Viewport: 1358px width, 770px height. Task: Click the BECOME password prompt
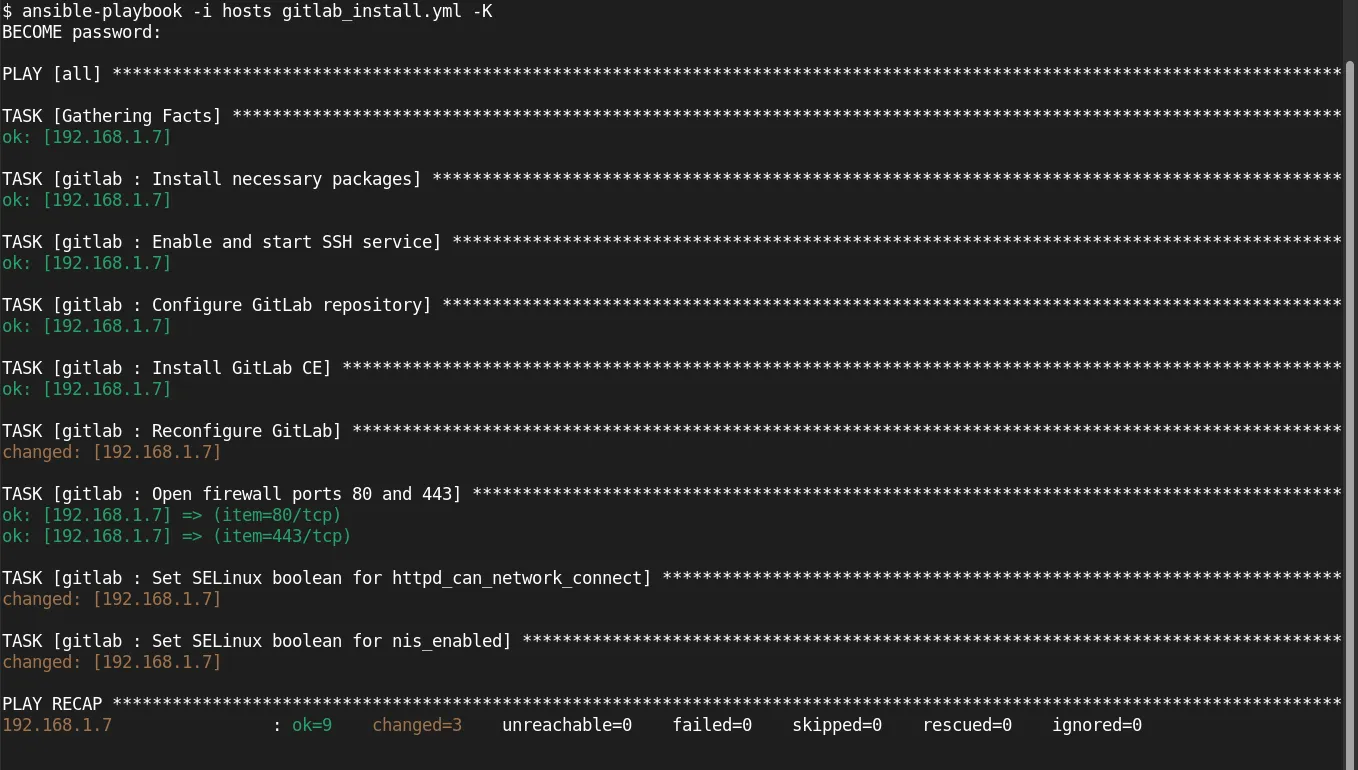point(82,32)
